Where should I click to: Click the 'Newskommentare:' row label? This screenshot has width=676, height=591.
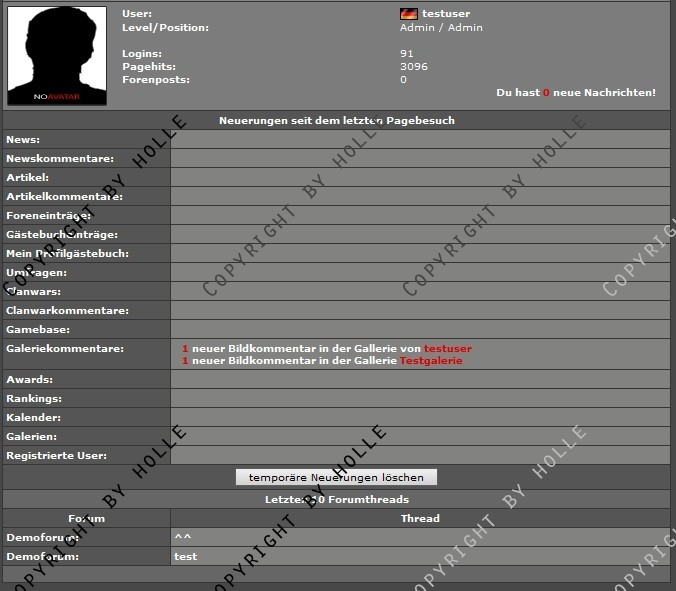(60, 159)
